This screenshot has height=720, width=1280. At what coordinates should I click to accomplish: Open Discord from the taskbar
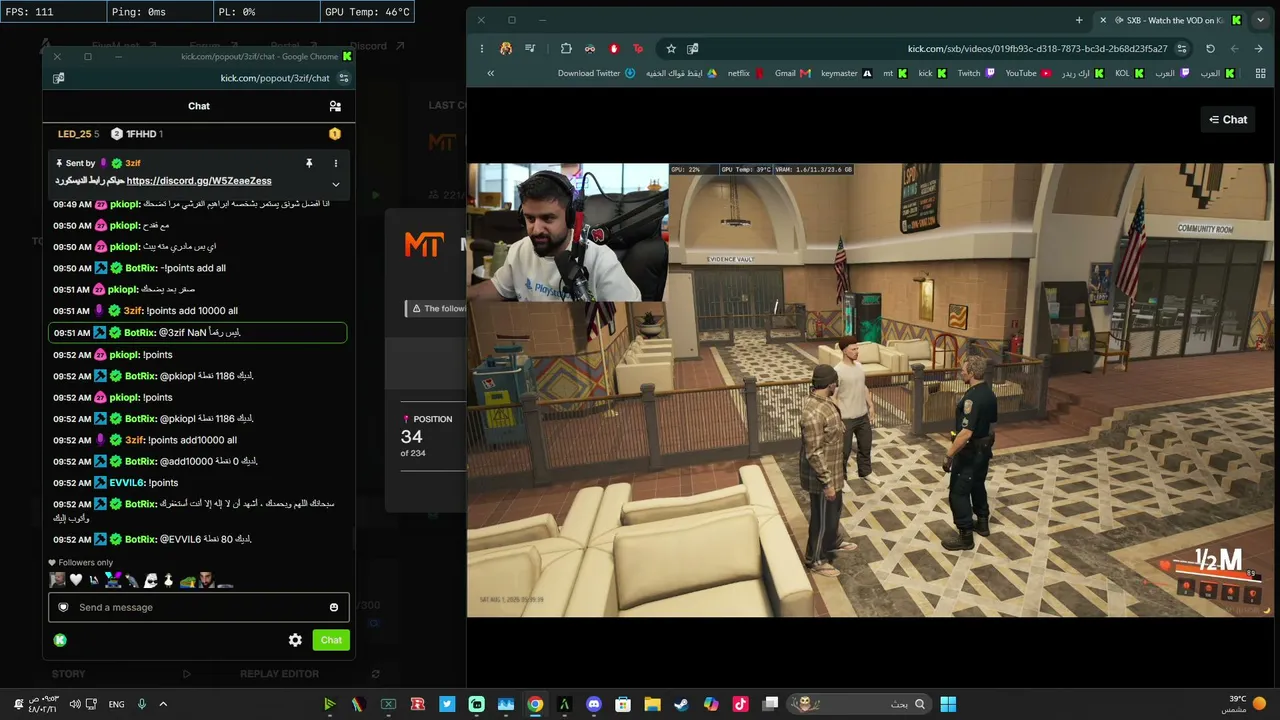click(x=594, y=704)
